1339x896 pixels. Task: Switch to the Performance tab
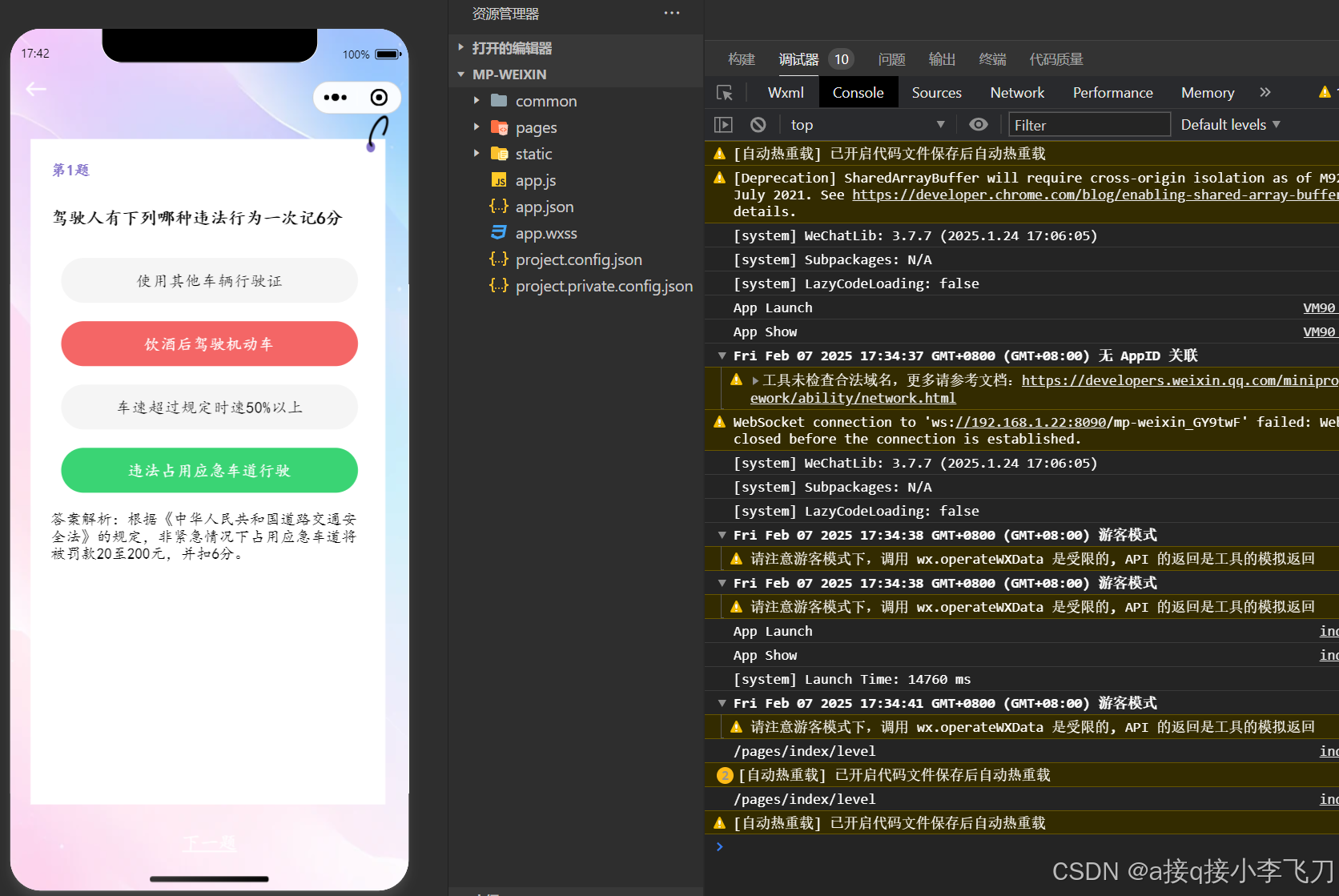click(1112, 93)
